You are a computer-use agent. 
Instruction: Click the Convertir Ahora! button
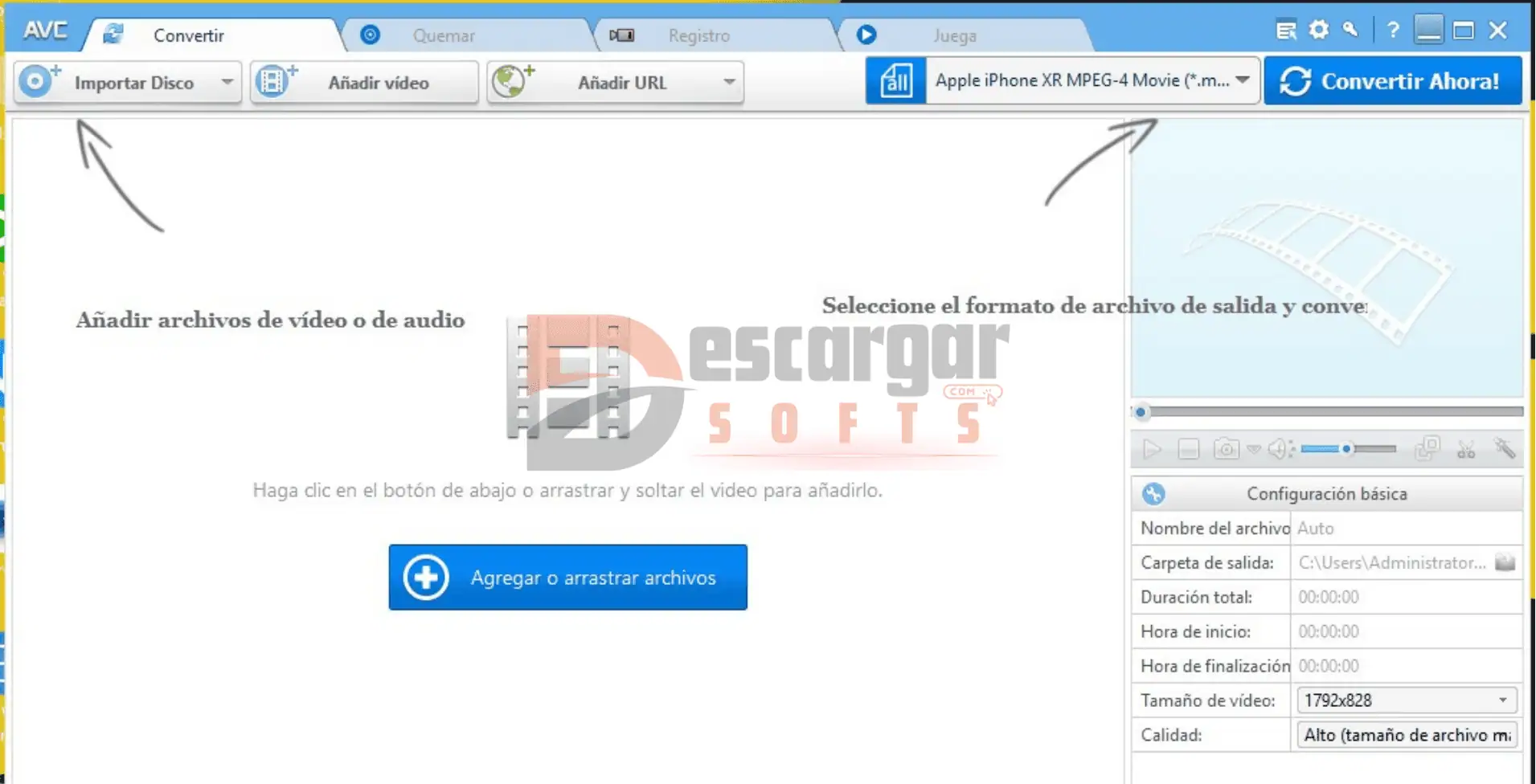[x=1393, y=81]
